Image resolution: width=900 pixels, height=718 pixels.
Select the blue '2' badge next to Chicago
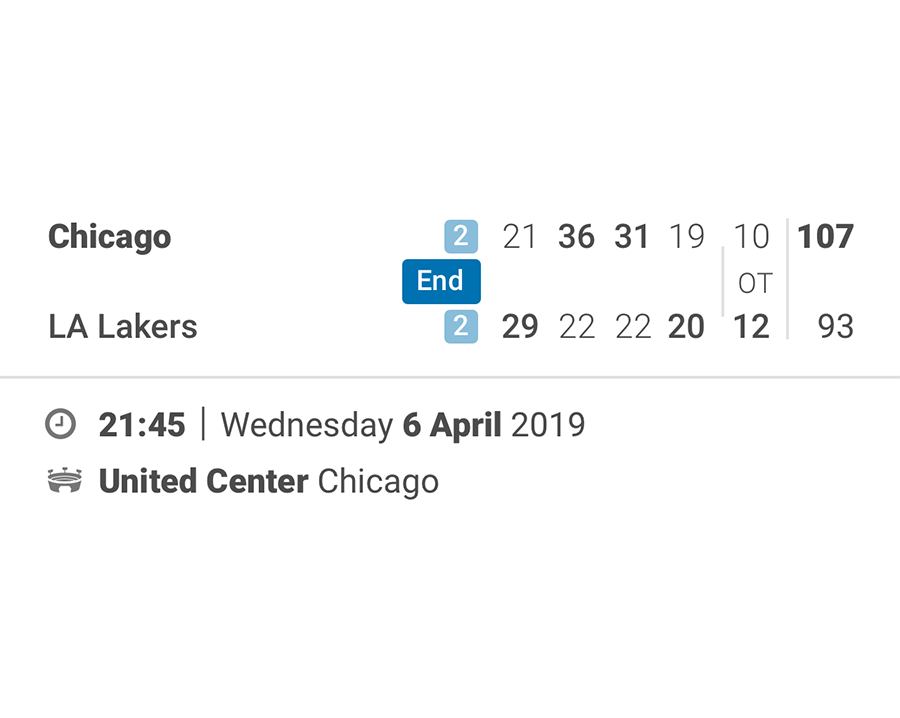(461, 236)
